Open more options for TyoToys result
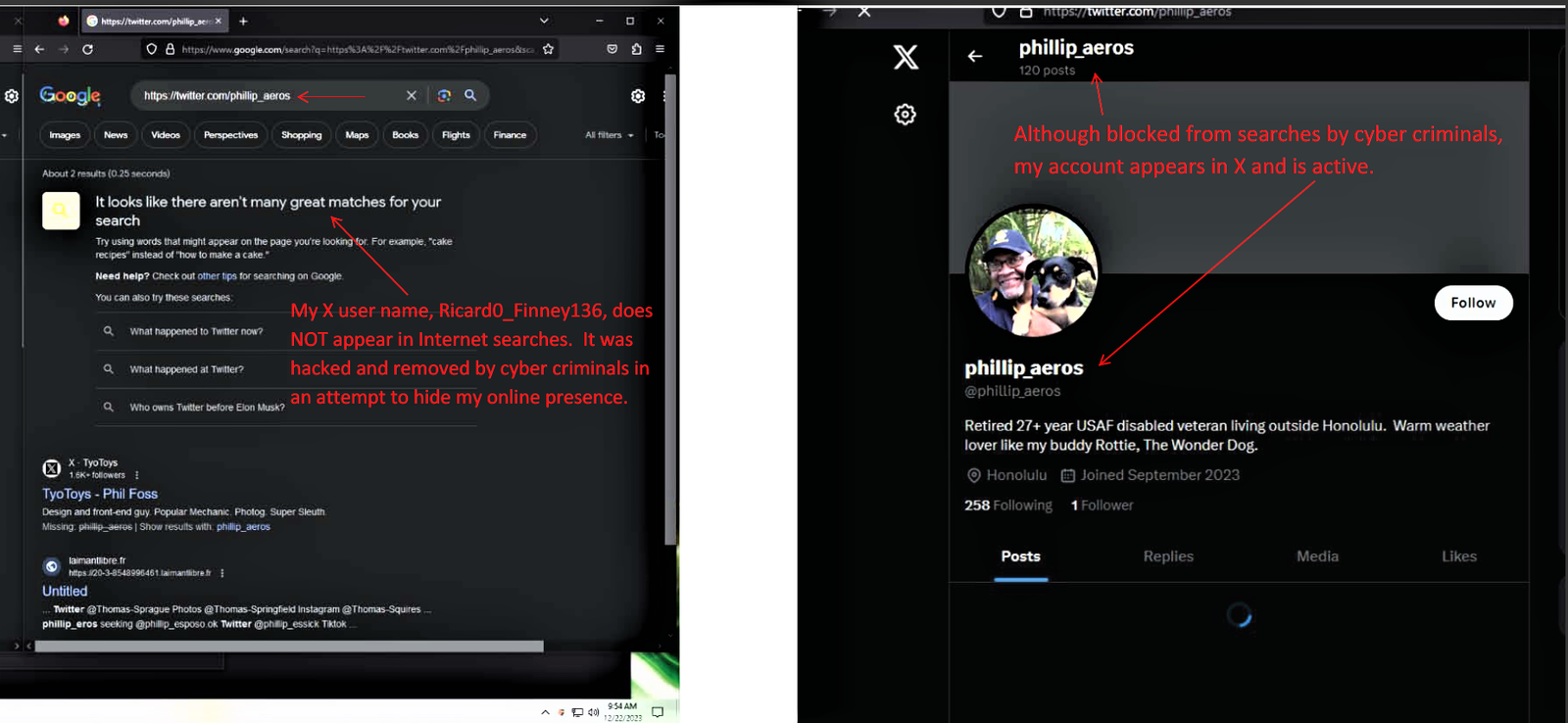The width and height of the screenshot is (1568, 723). click(137, 475)
